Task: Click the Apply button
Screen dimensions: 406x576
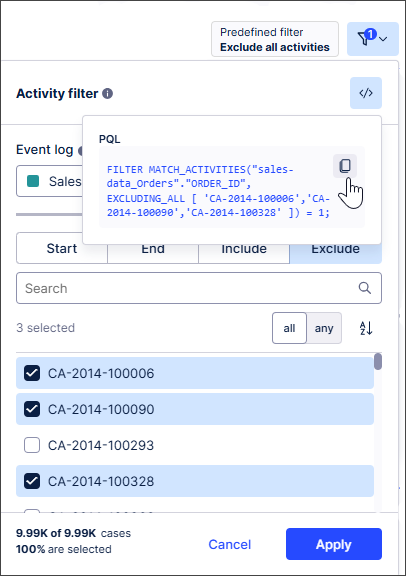Action: [x=334, y=544]
